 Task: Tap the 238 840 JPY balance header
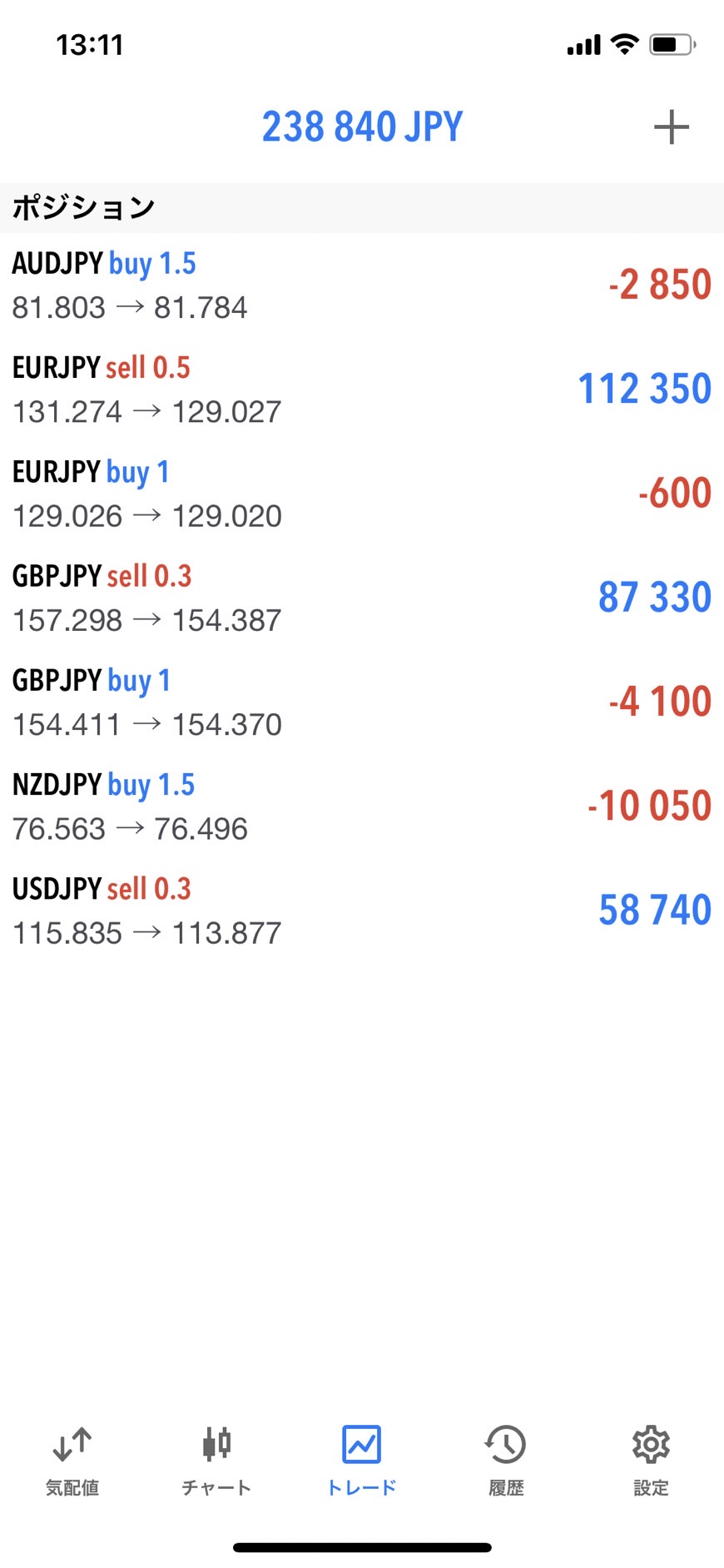point(362,127)
